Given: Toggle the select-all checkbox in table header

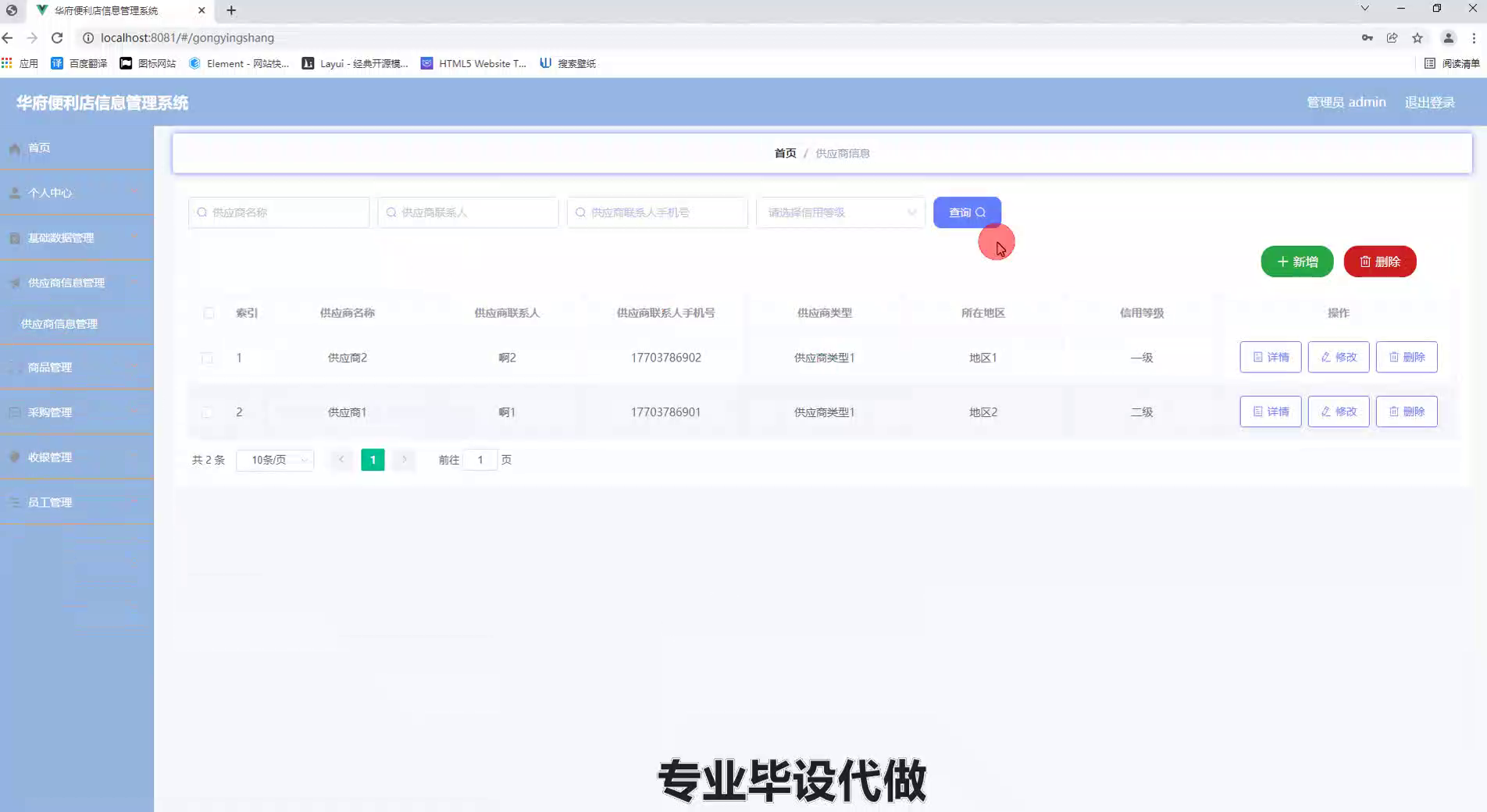Looking at the screenshot, I should (x=209, y=313).
